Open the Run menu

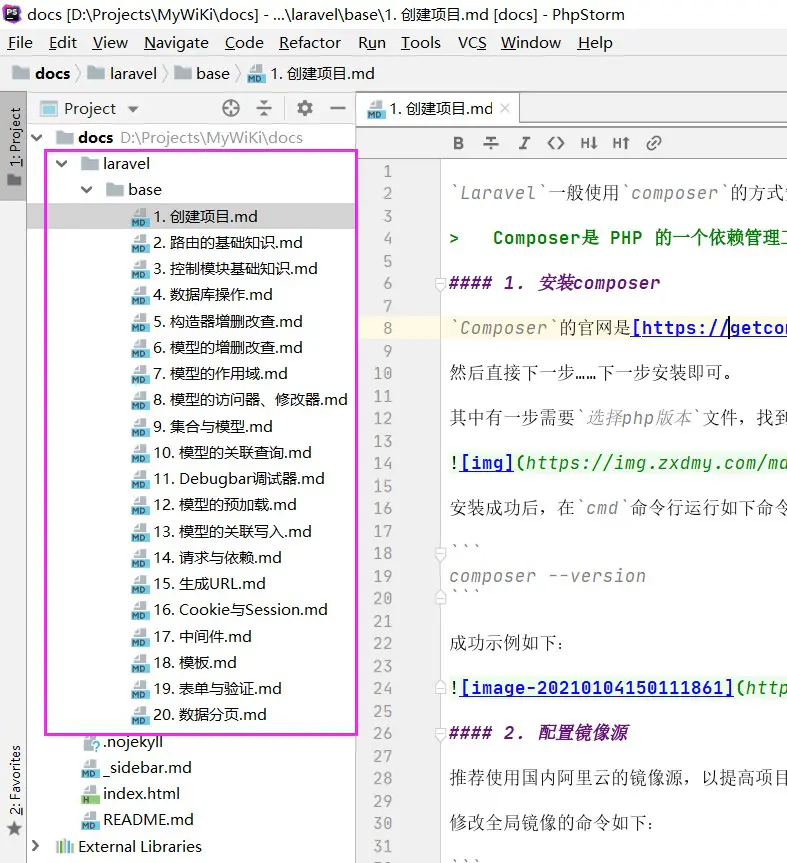click(371, 42)
